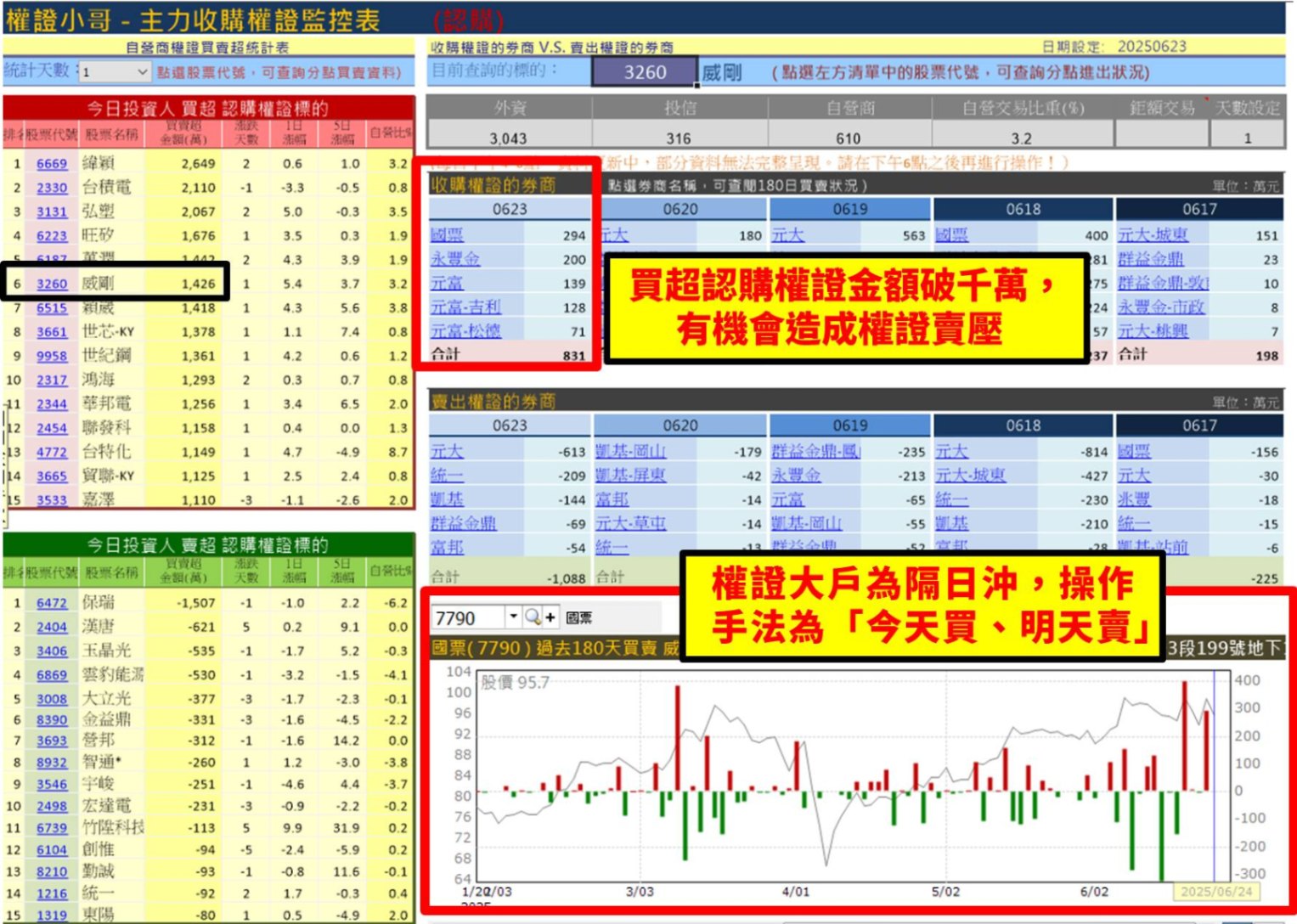Screen dimensions: 1297x924
Task: Select the 7790 broker code input box
Action: pyautogui.click(x=470, y=617)
